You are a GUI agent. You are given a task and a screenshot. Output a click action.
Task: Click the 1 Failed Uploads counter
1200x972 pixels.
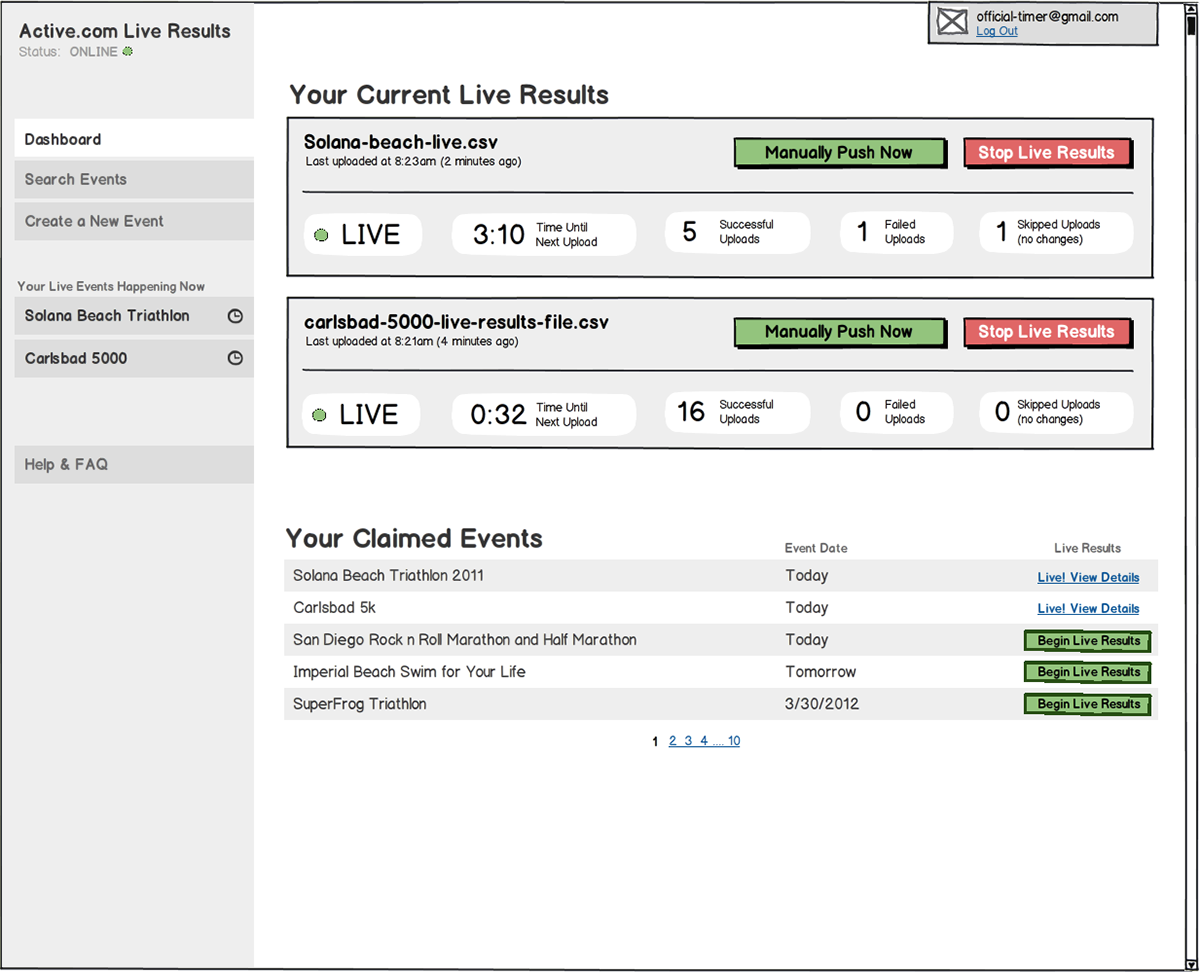tap(862, 233)
